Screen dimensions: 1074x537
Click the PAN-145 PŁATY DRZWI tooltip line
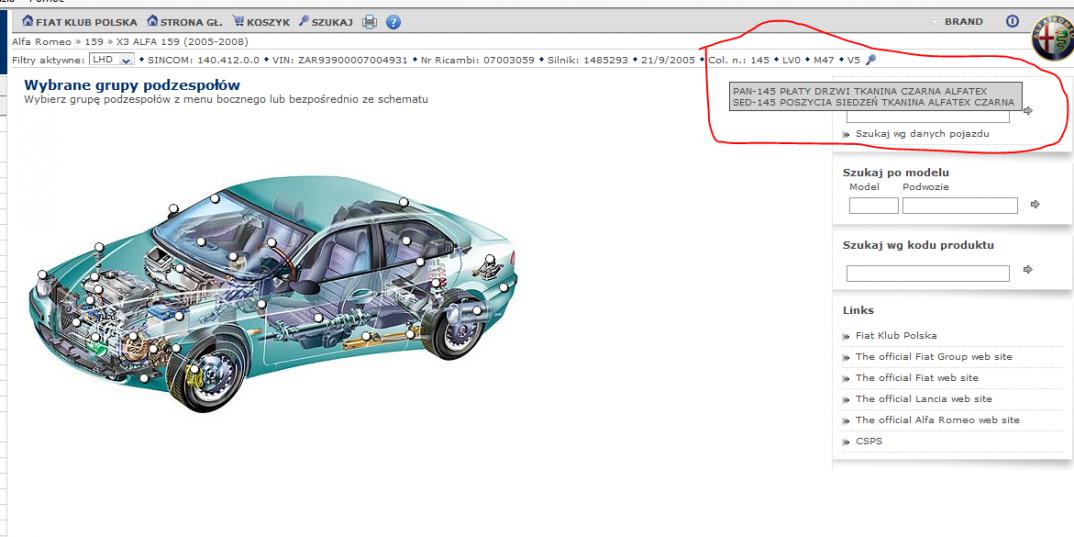[859, 91]
